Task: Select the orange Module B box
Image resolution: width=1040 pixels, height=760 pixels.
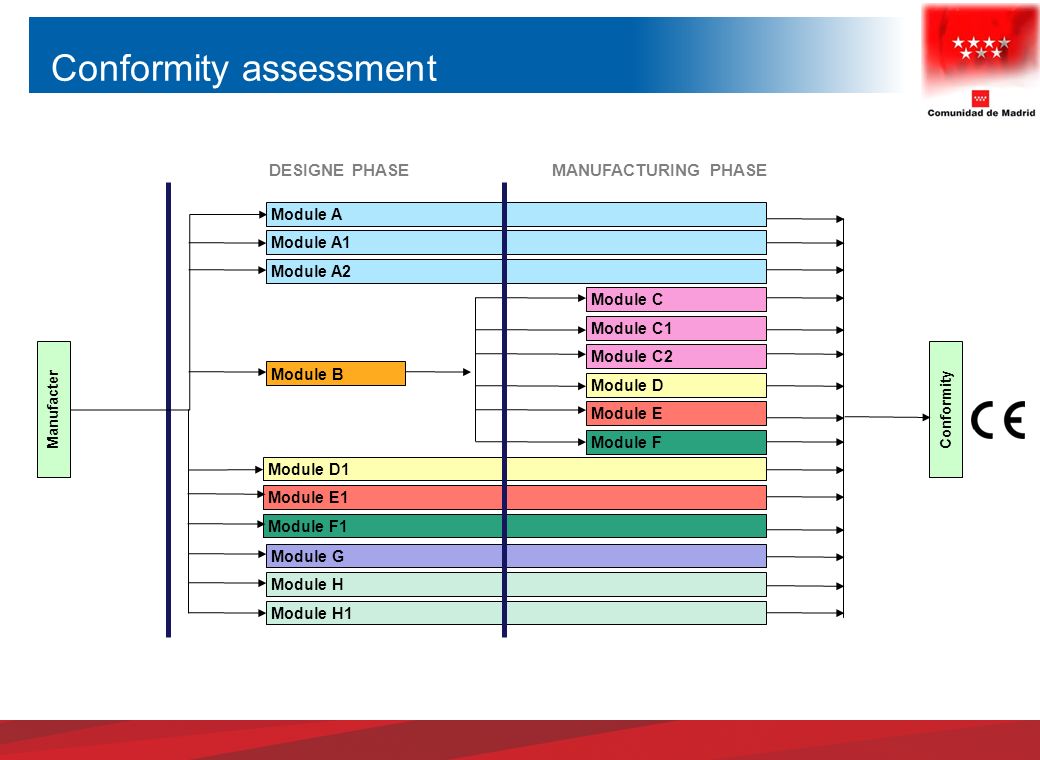Action: click(336, 373)
